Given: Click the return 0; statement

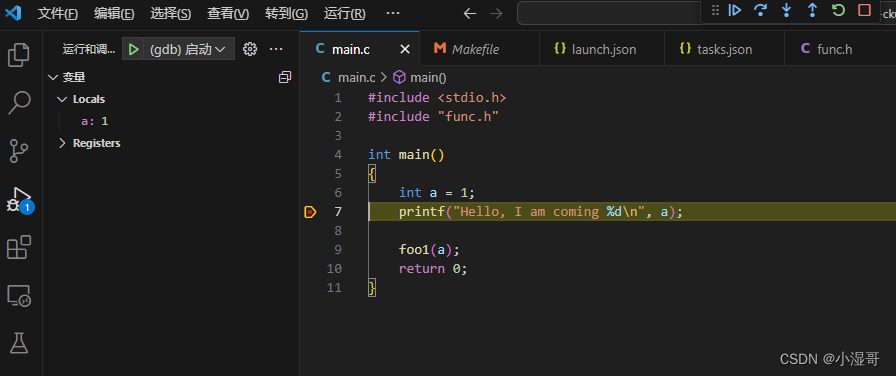Looking at the screenshot, I should (x=433, y=269).
